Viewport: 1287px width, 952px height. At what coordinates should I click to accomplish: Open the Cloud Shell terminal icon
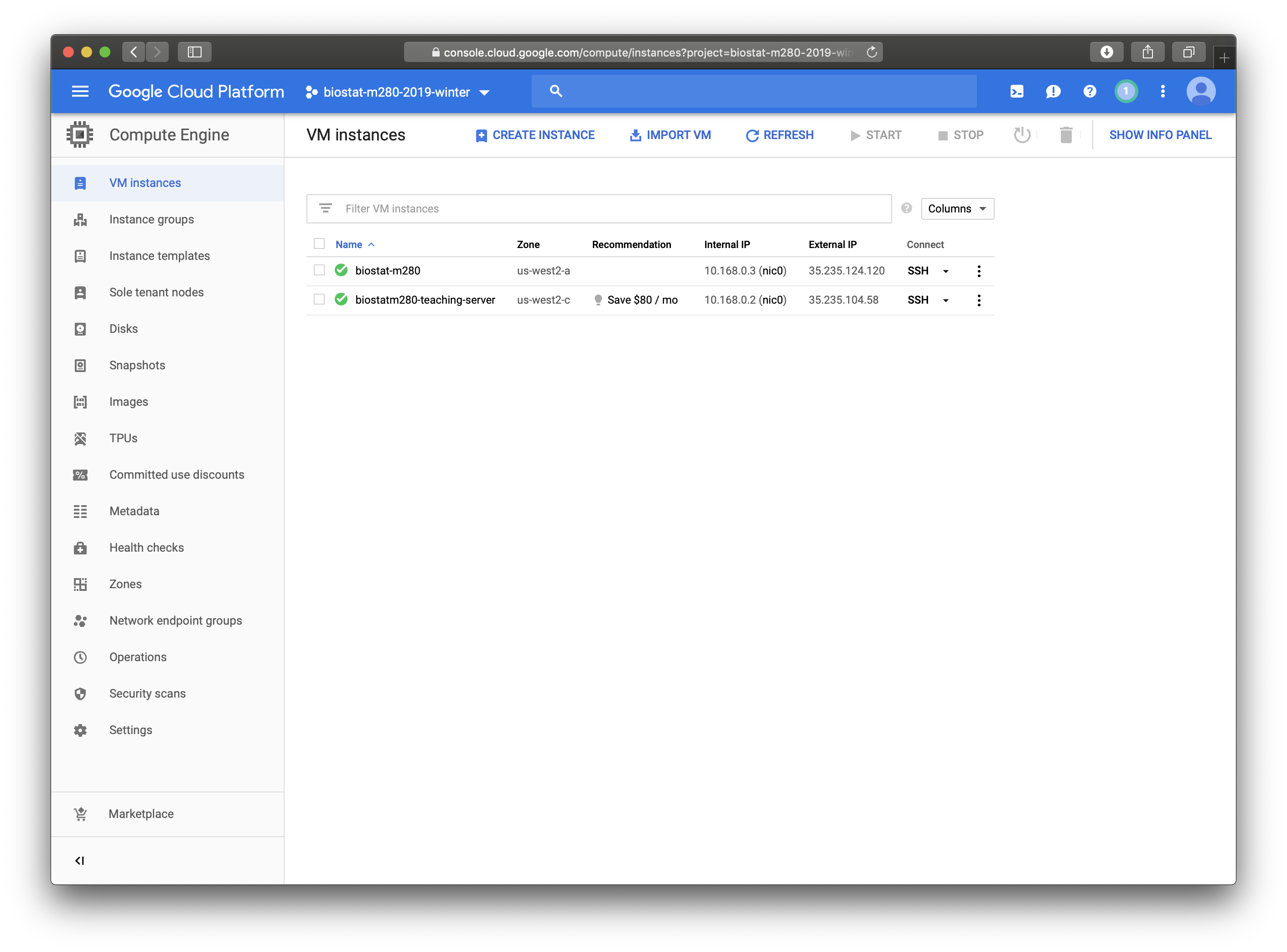(x=1017, y=92)
